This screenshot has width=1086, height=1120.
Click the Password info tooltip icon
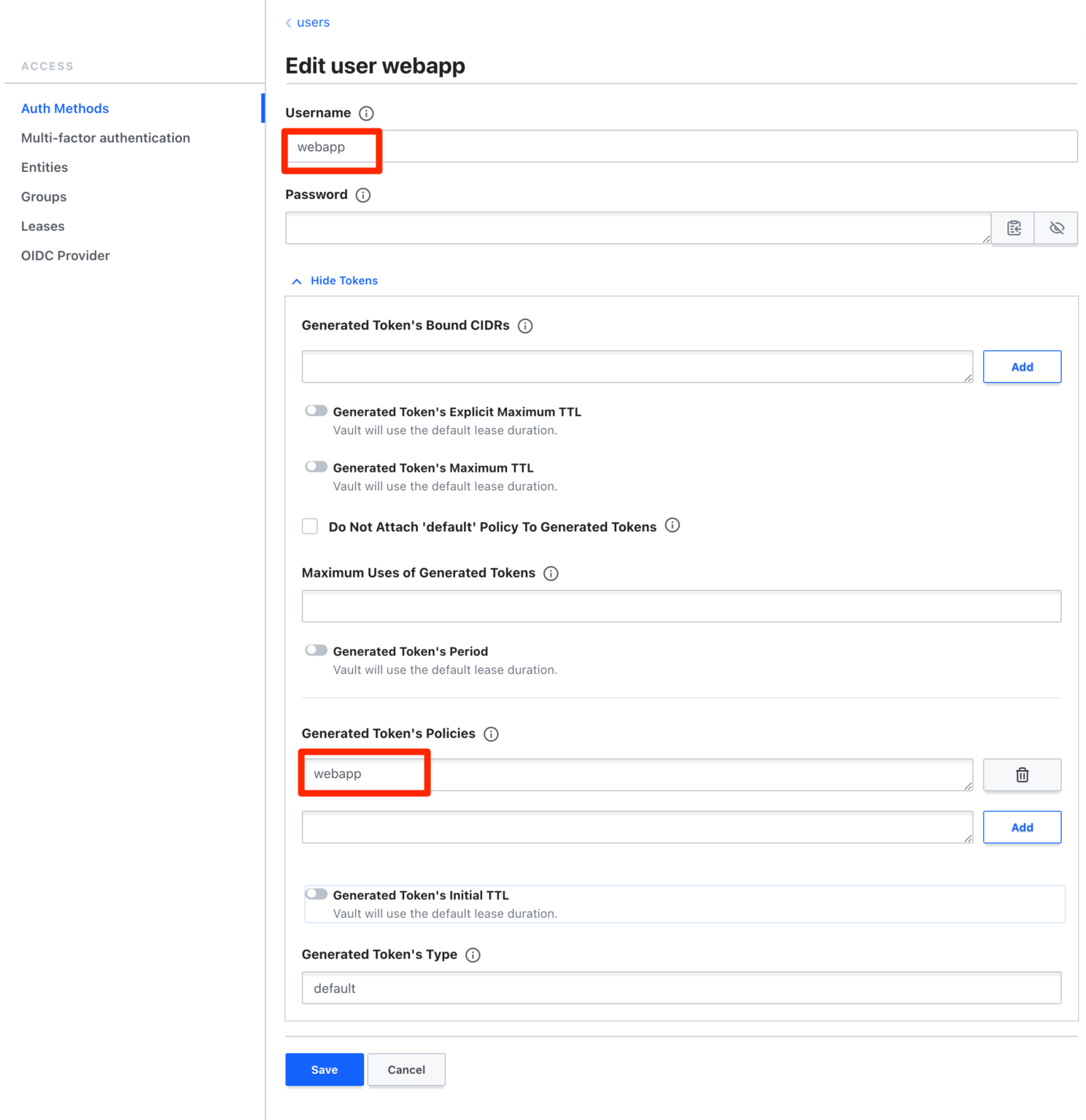[363, 195]
